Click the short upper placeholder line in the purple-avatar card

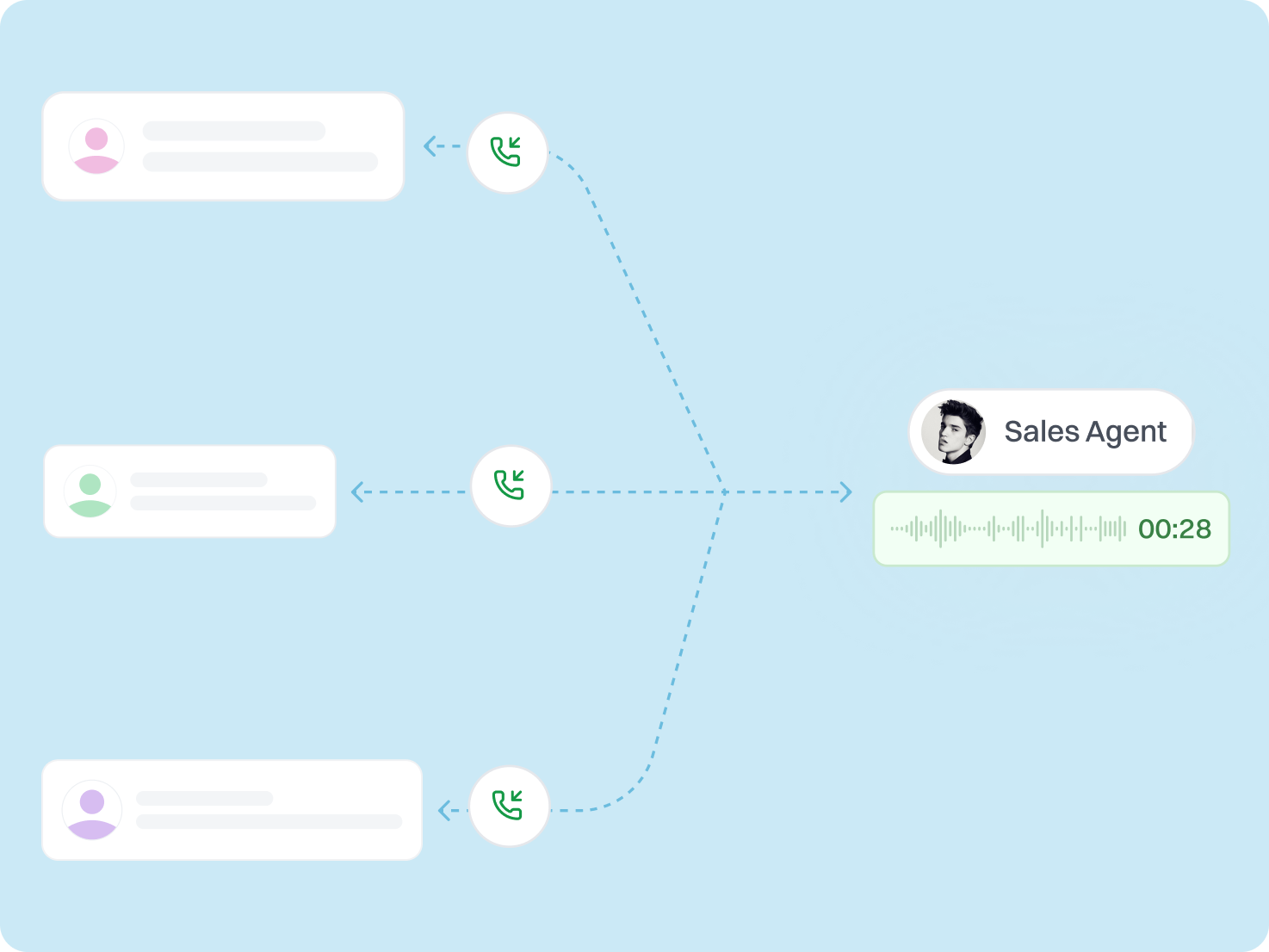205,798
